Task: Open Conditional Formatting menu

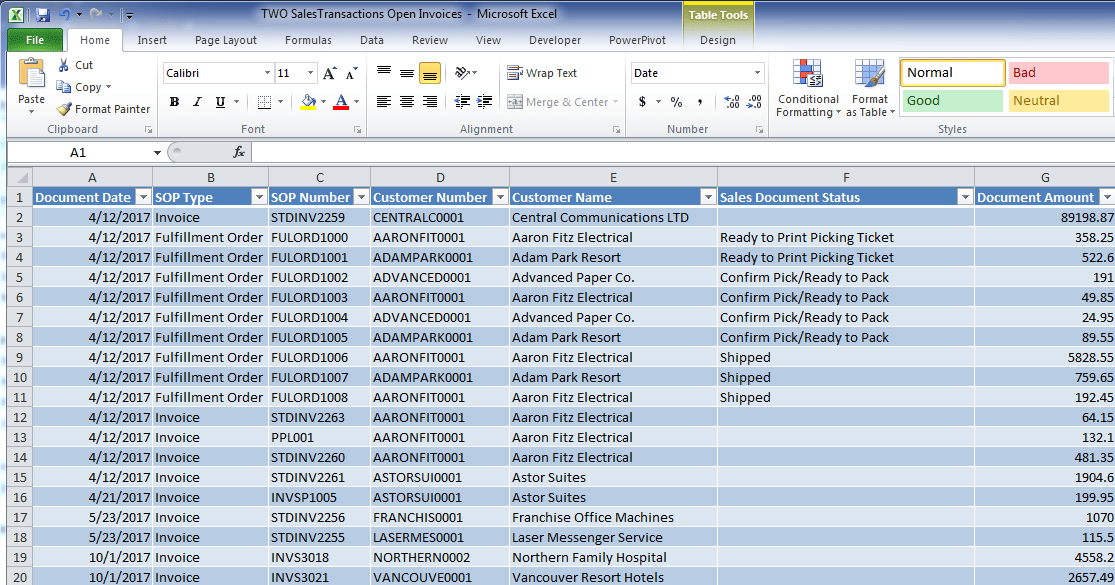Action: [808, 88]
